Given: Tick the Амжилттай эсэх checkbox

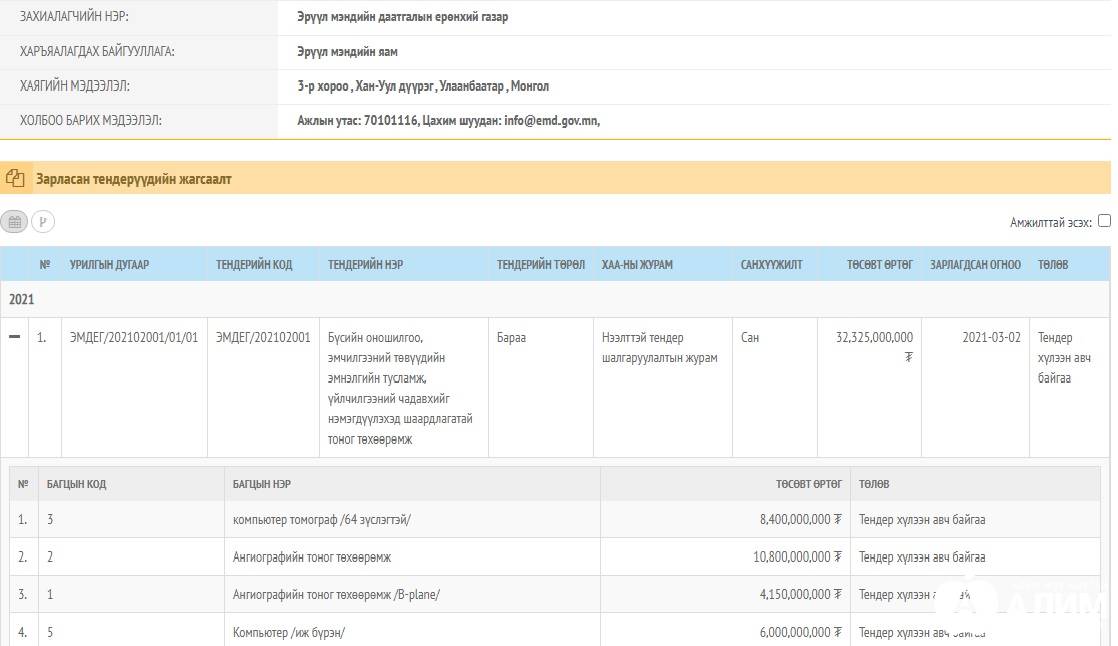Looking at the screenshot, I should click(1104, 221).
